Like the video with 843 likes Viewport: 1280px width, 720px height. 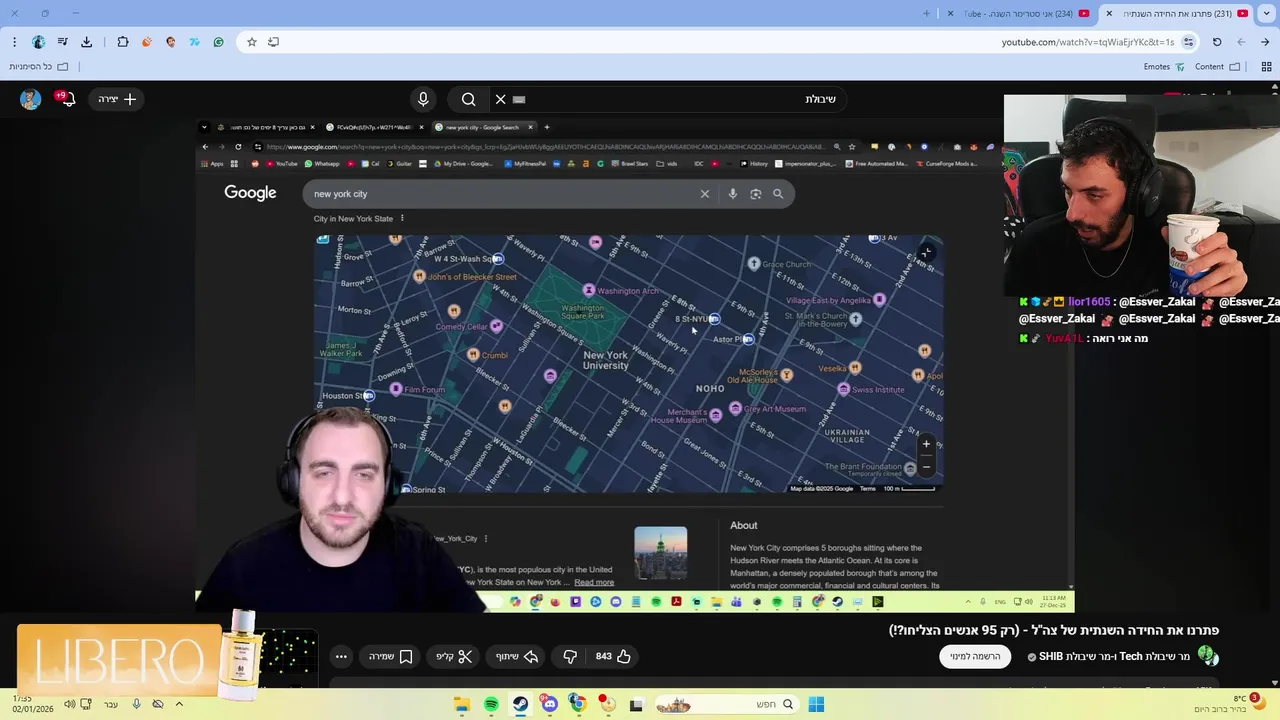tap(613, 656)
